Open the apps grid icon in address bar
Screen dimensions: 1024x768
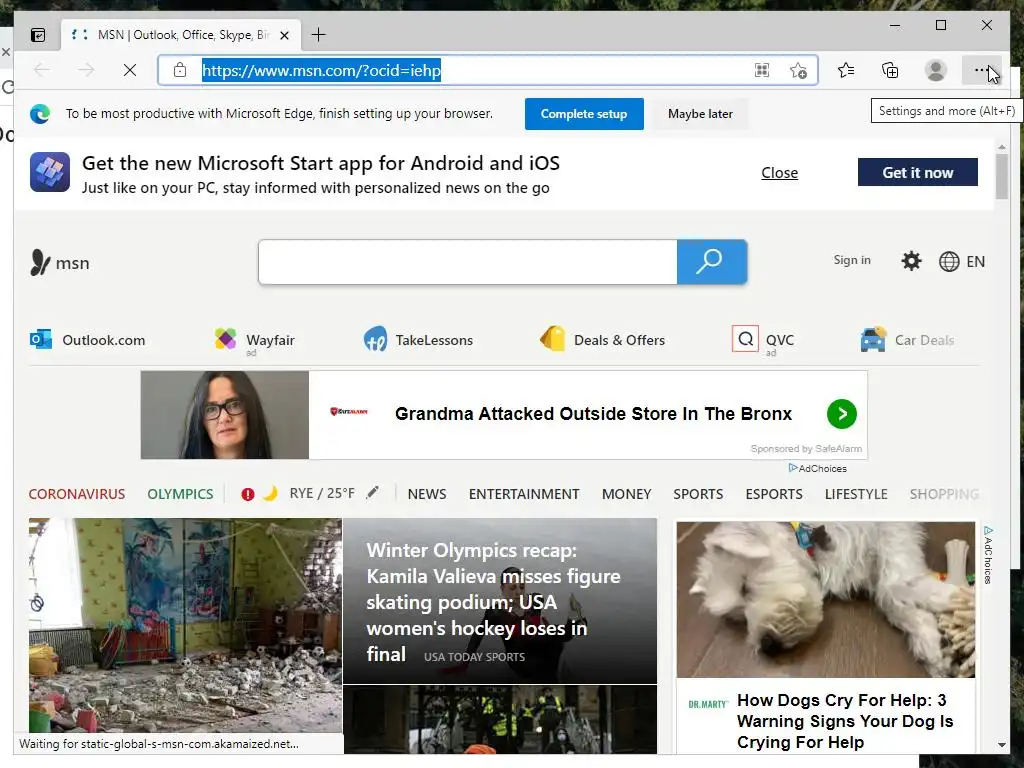(762, 70)
